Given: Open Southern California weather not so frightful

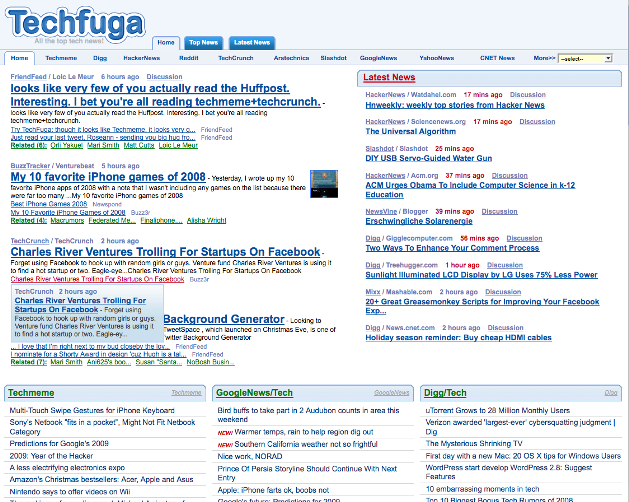Looking at the screenshot, I should point(306,444).
